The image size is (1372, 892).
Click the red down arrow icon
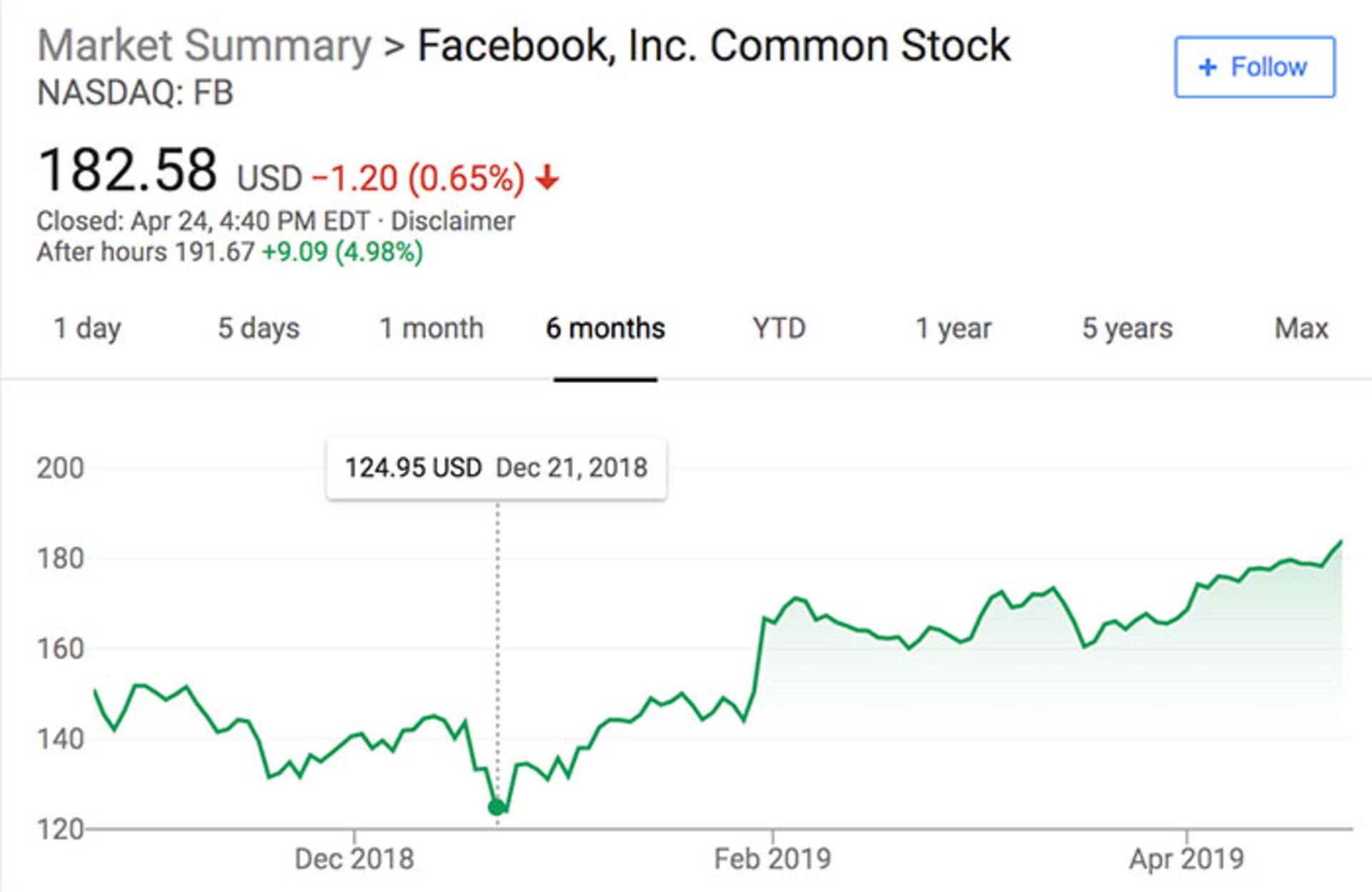(547, 177)
